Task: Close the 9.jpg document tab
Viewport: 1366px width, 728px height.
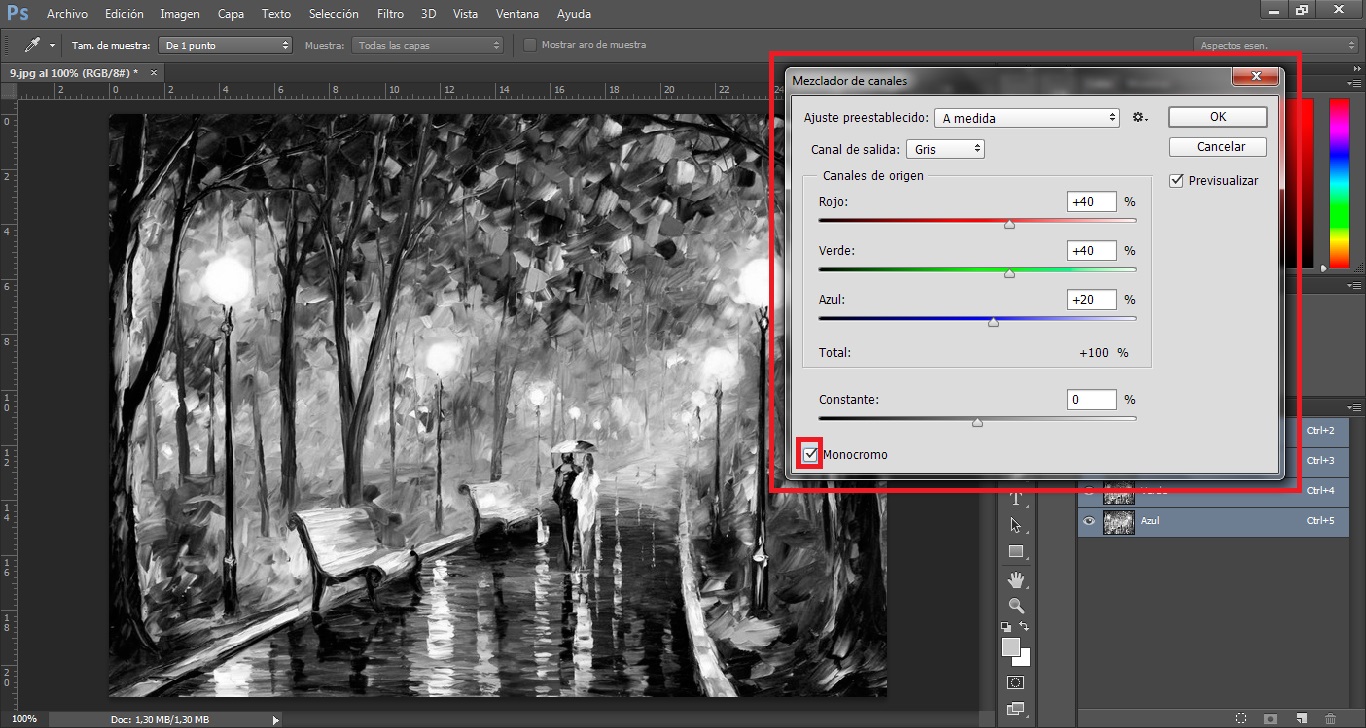Action: 152,73
